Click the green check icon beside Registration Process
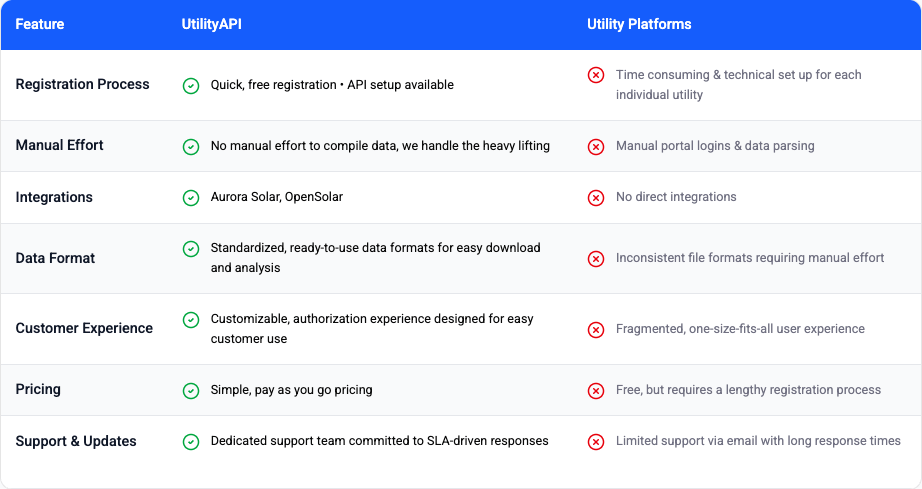This screenshot has width=922, height=489. click(190, 86)
